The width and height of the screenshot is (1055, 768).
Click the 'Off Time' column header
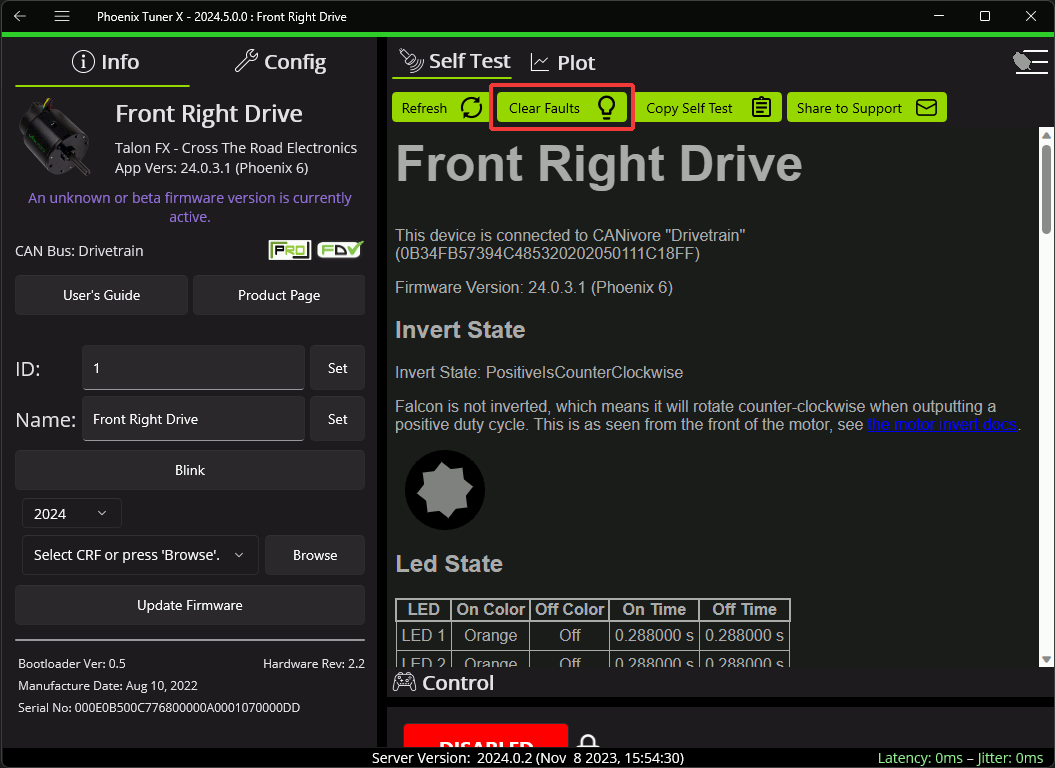744,609
